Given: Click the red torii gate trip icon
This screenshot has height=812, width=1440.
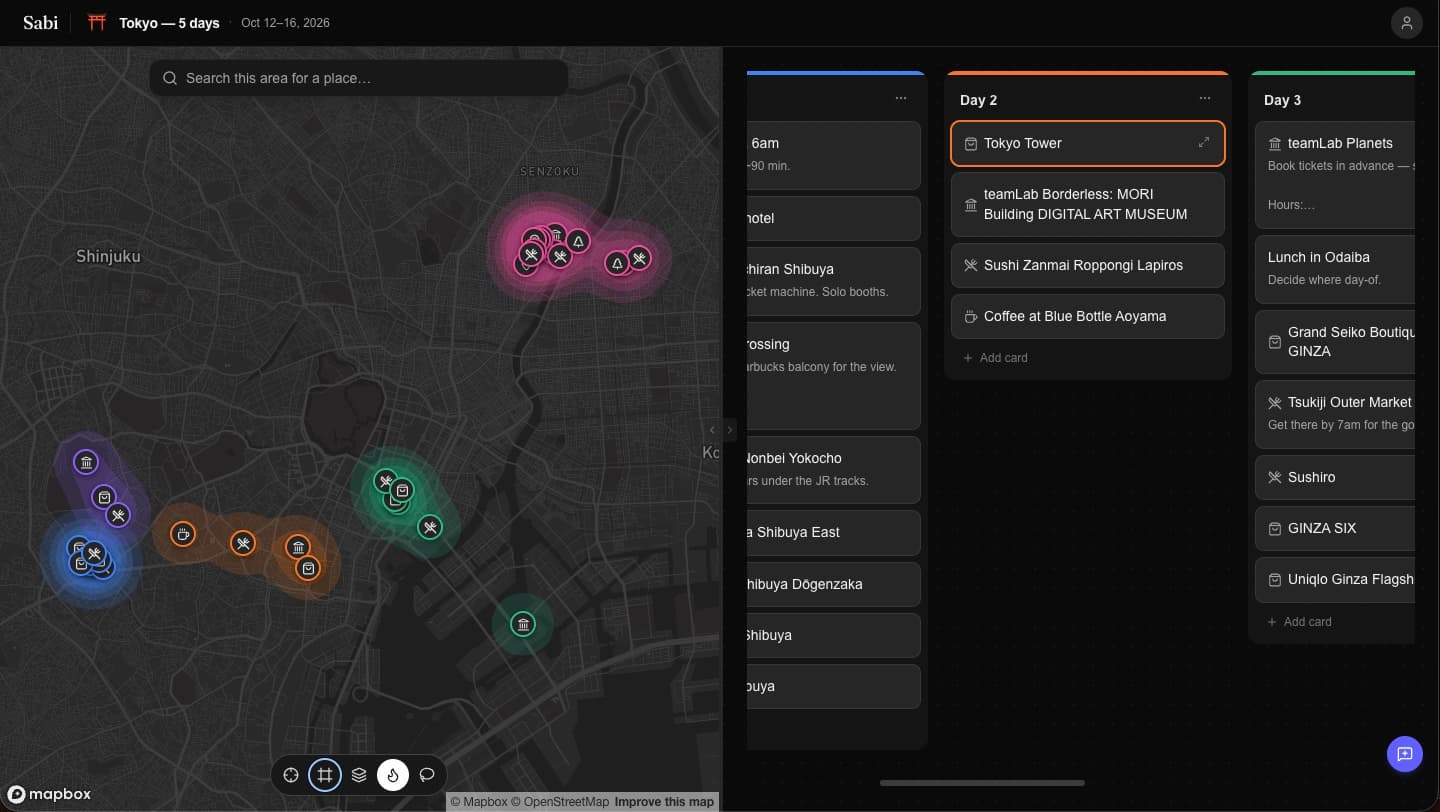Looking at the screenshot, I should (x=97, y=22).
